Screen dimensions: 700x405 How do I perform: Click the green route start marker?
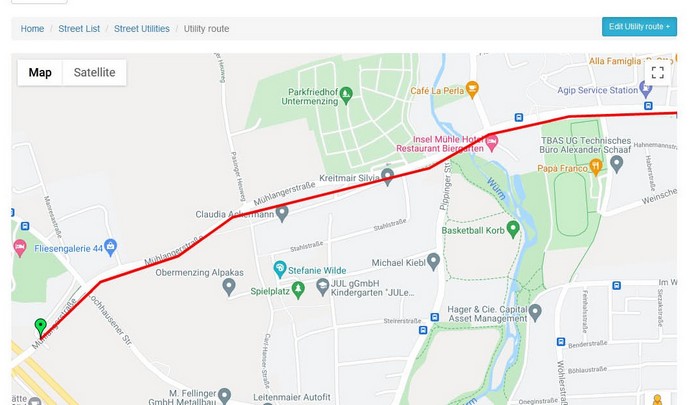click(40, 328)
